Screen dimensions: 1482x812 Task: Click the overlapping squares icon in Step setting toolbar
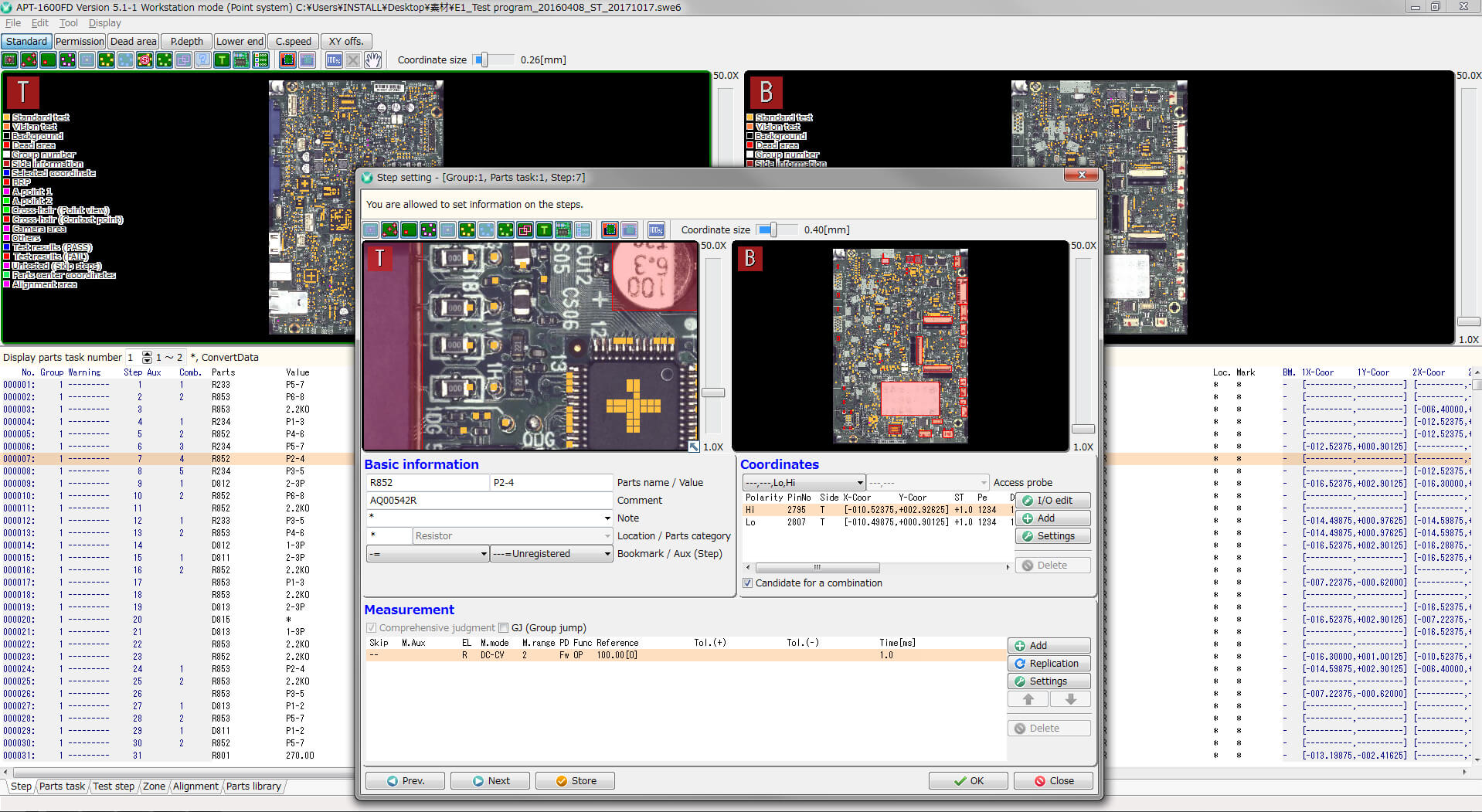click(525, 230)
